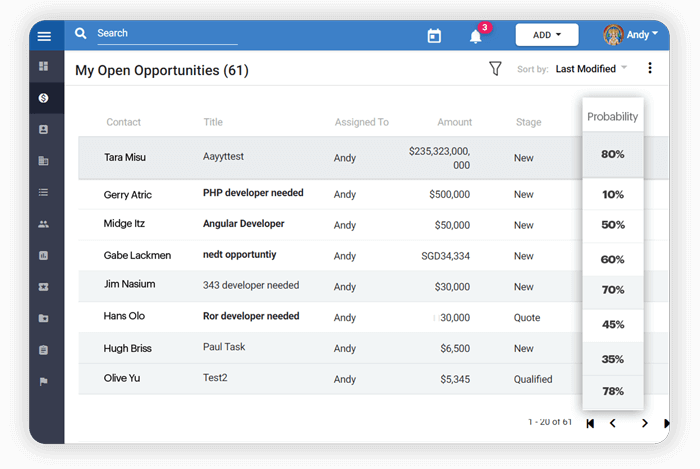The image size is (700, 469).
Task: Open the companies building icon in sidebar
Action: [43, 161]
